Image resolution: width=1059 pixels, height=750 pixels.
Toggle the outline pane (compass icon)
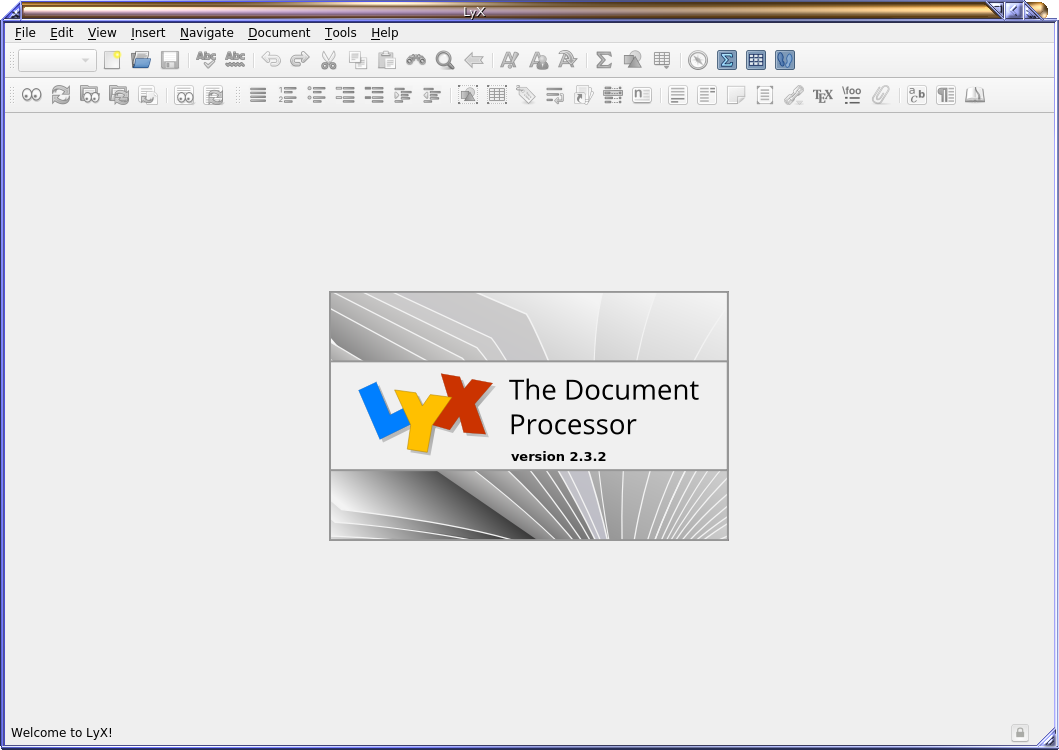point(698,60)
